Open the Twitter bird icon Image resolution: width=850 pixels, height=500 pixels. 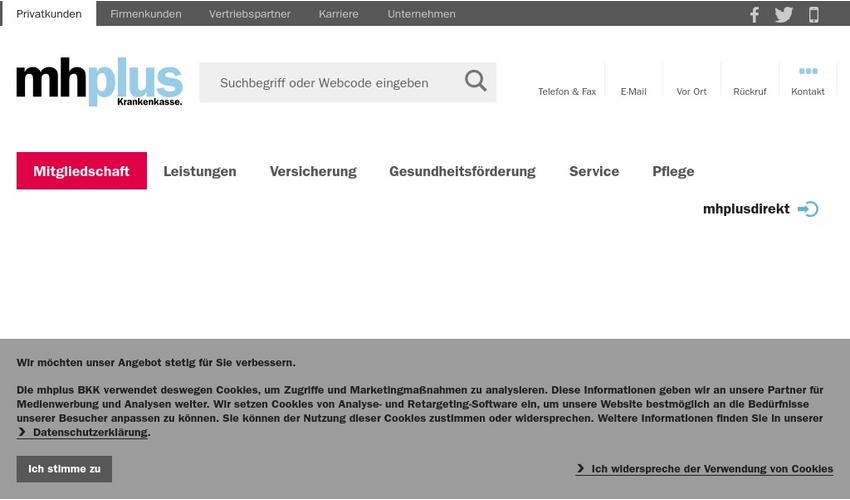784,14
